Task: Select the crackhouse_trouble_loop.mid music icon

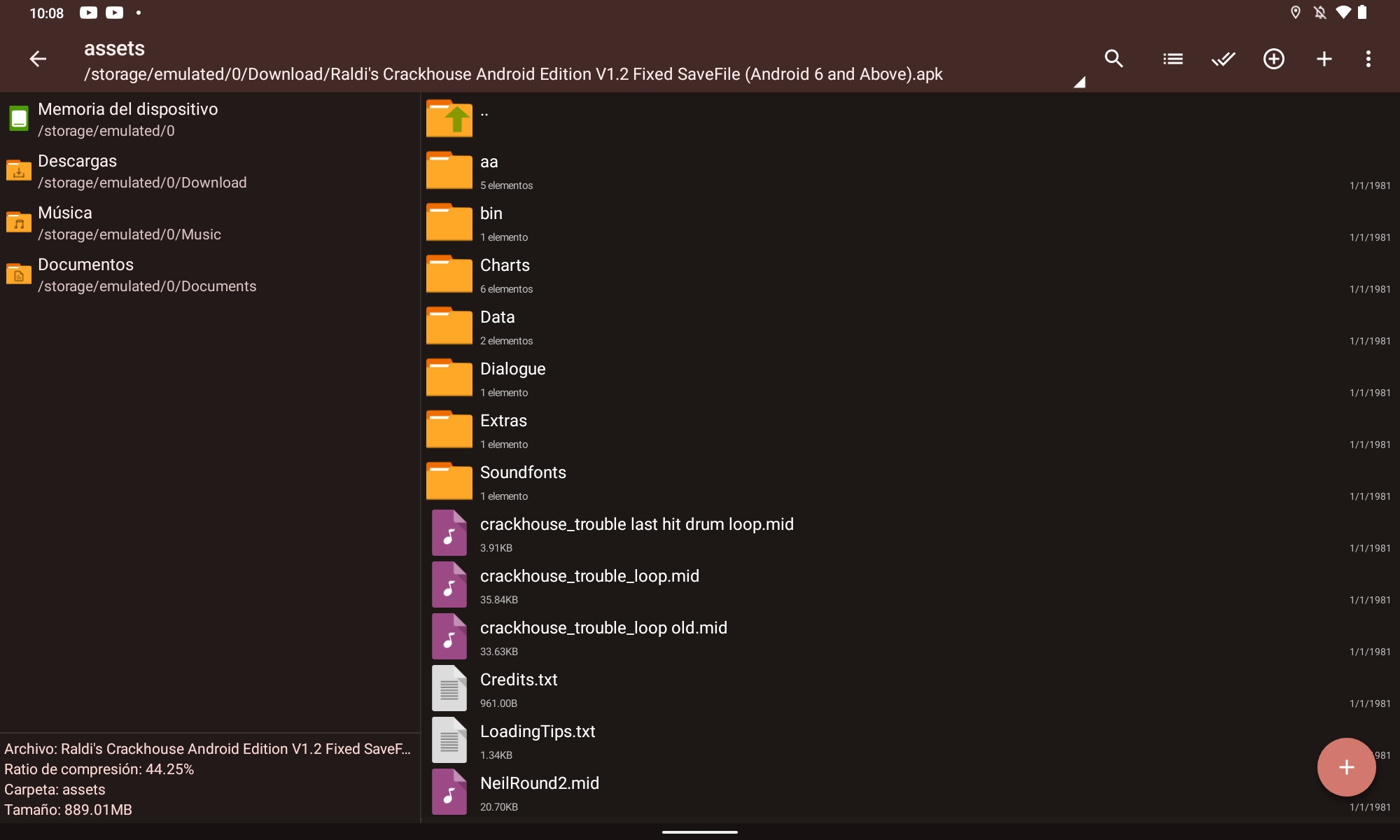Action: pos(449,584)
